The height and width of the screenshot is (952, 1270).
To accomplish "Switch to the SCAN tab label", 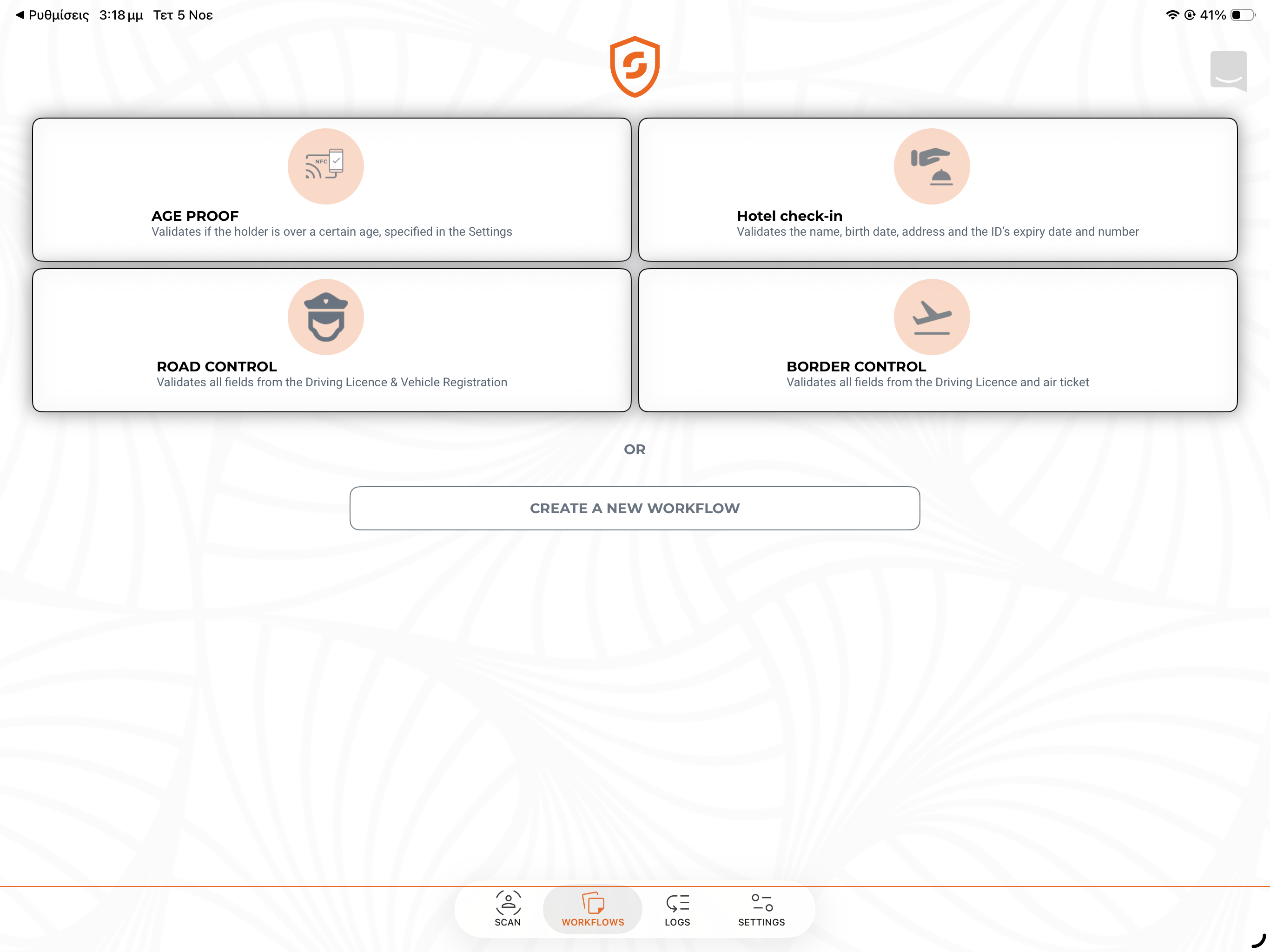I will (508, 922).
